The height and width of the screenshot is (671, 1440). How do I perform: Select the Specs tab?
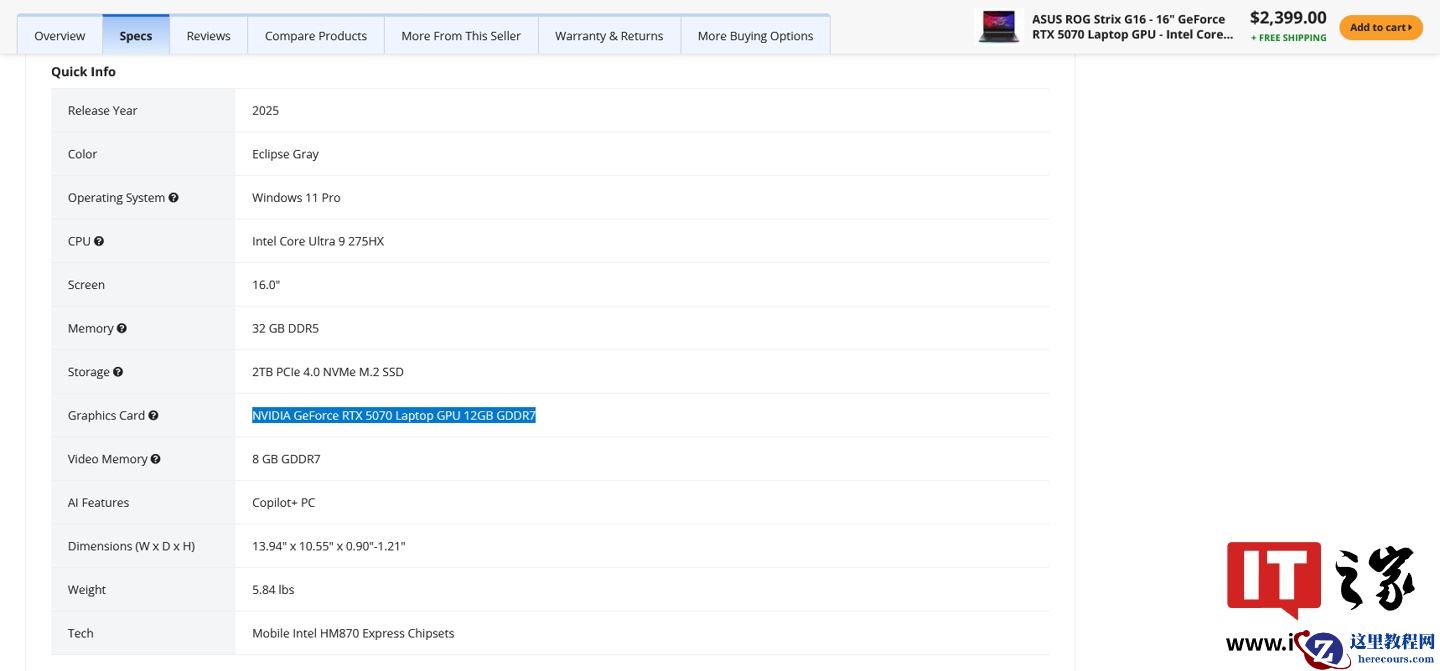pos(136,36)
